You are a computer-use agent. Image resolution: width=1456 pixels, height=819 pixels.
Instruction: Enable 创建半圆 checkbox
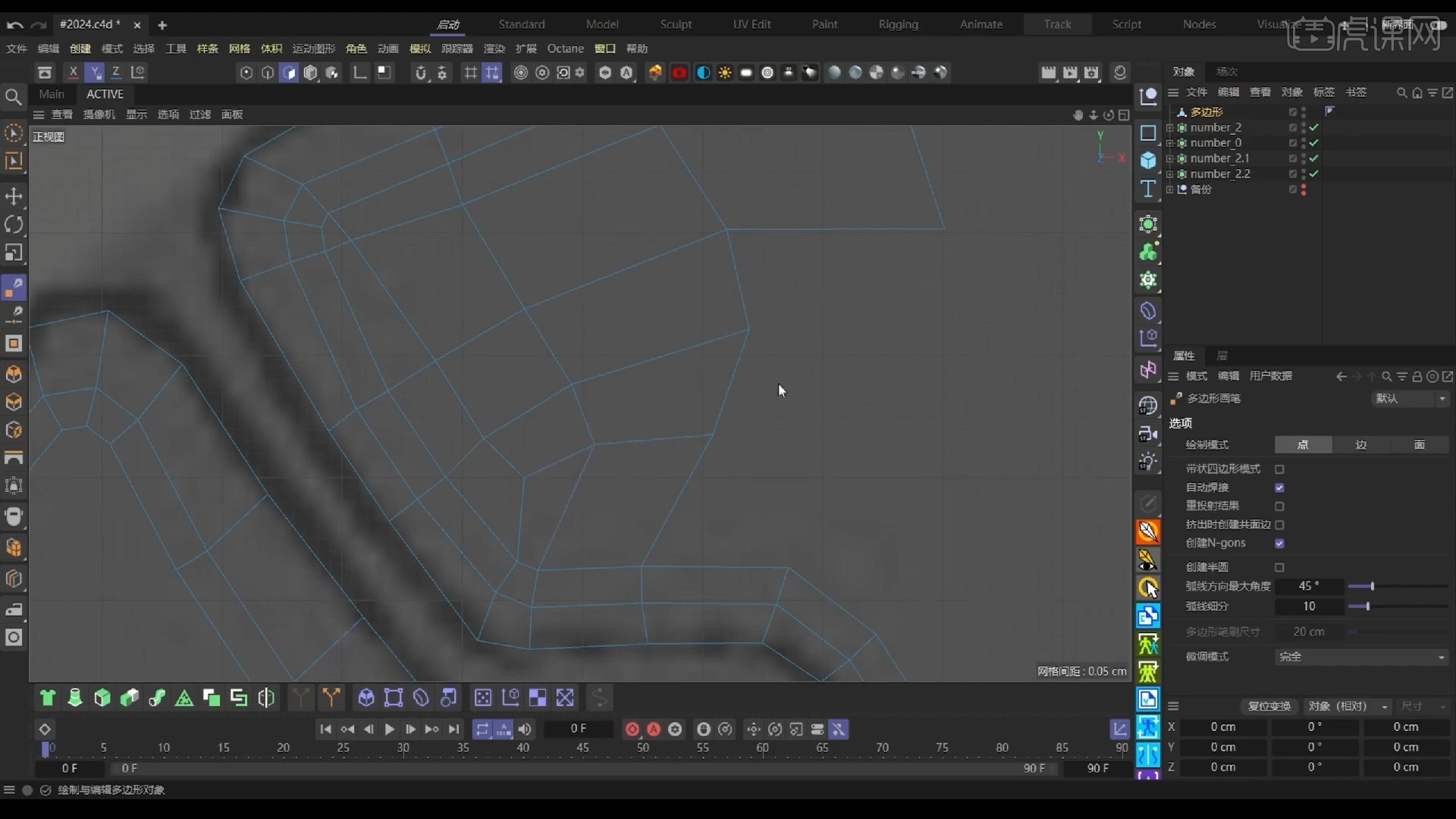click(x=1279, y=568)
